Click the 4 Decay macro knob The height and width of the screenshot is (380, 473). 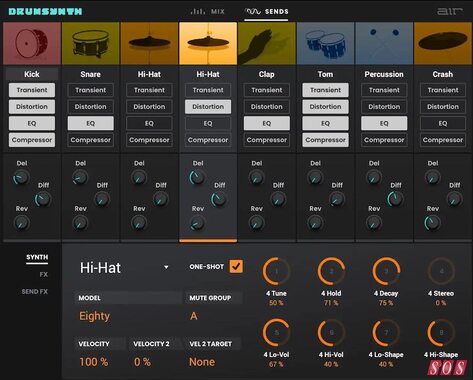[386, 271]
